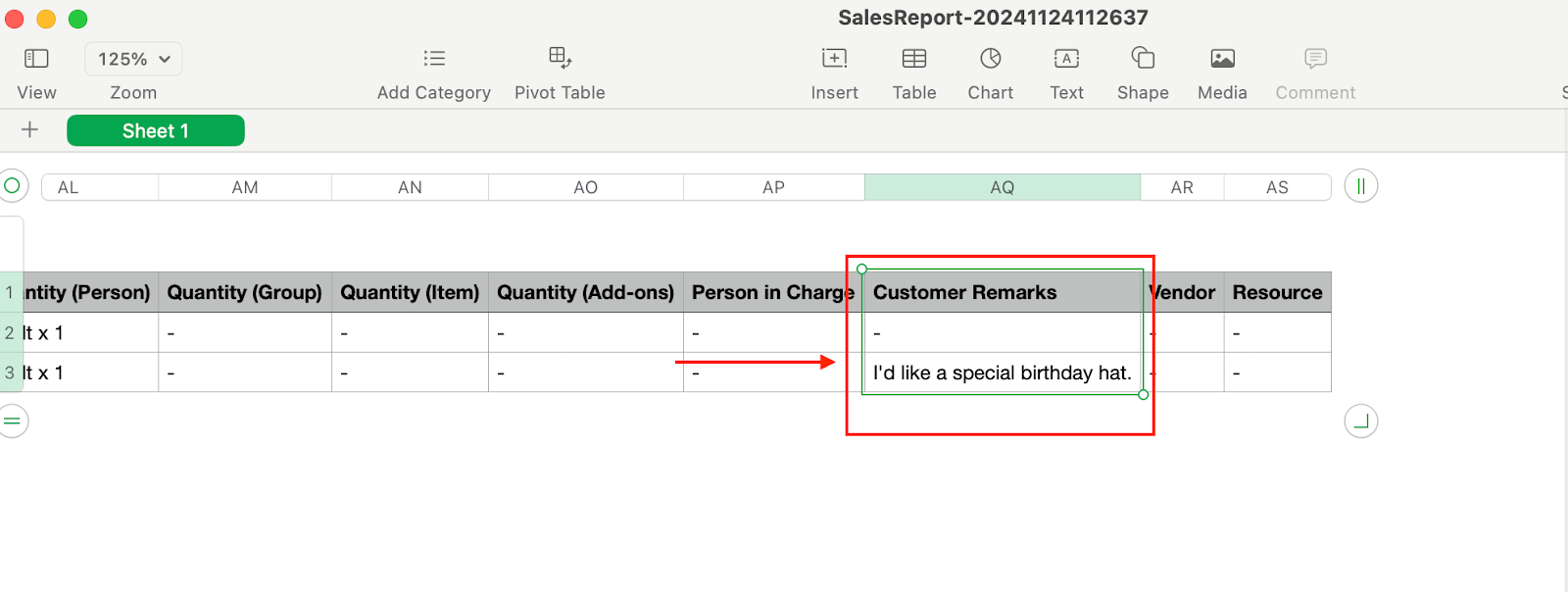Click the Add Category list icon
Screen dimensions: 1568x592
434,59
